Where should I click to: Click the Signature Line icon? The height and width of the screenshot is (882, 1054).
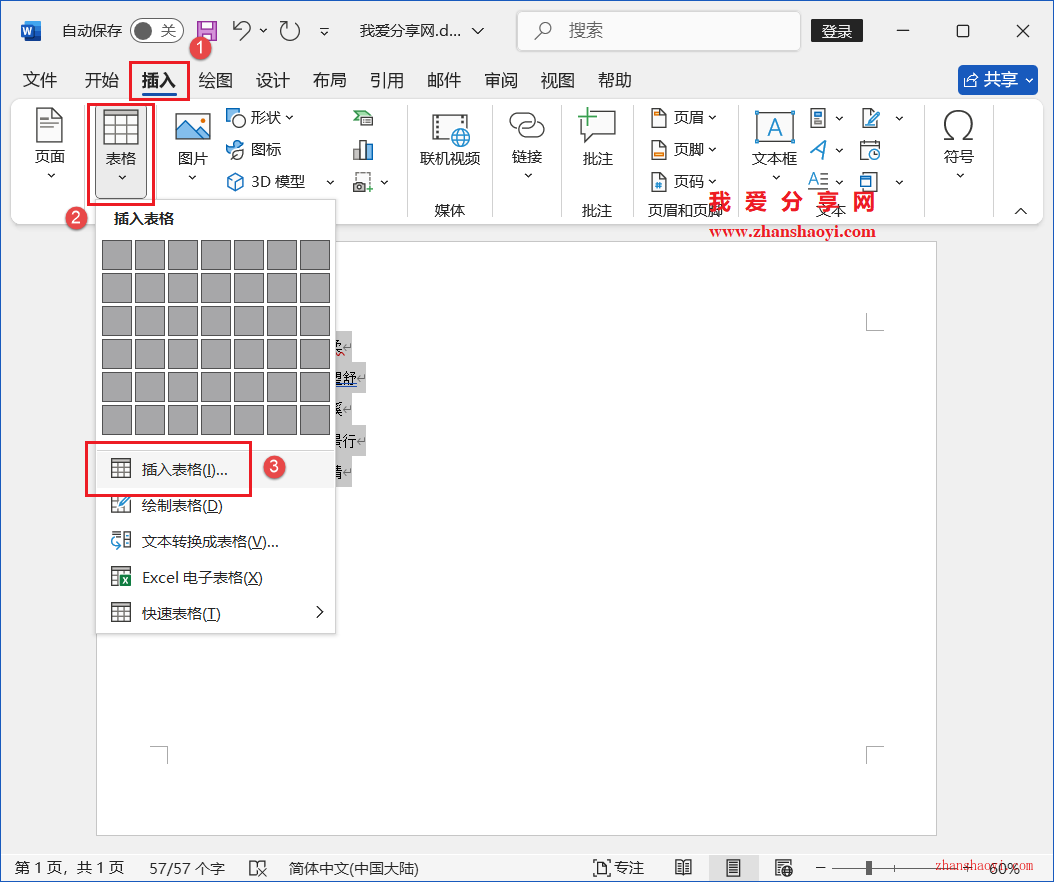pos(870,118)
